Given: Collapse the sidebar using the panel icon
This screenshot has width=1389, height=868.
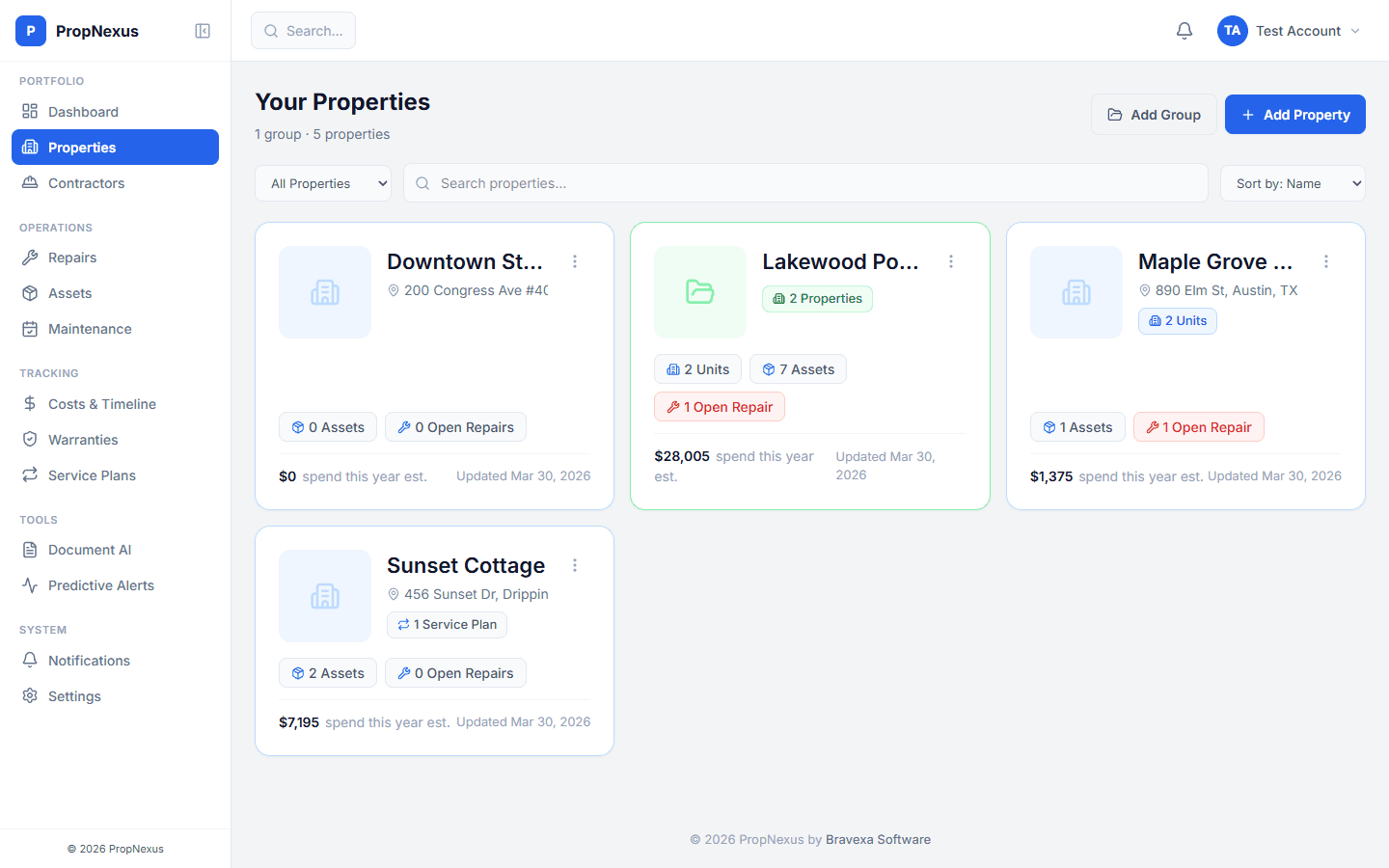Looking at the screenshot, I should tap(203, 30).
